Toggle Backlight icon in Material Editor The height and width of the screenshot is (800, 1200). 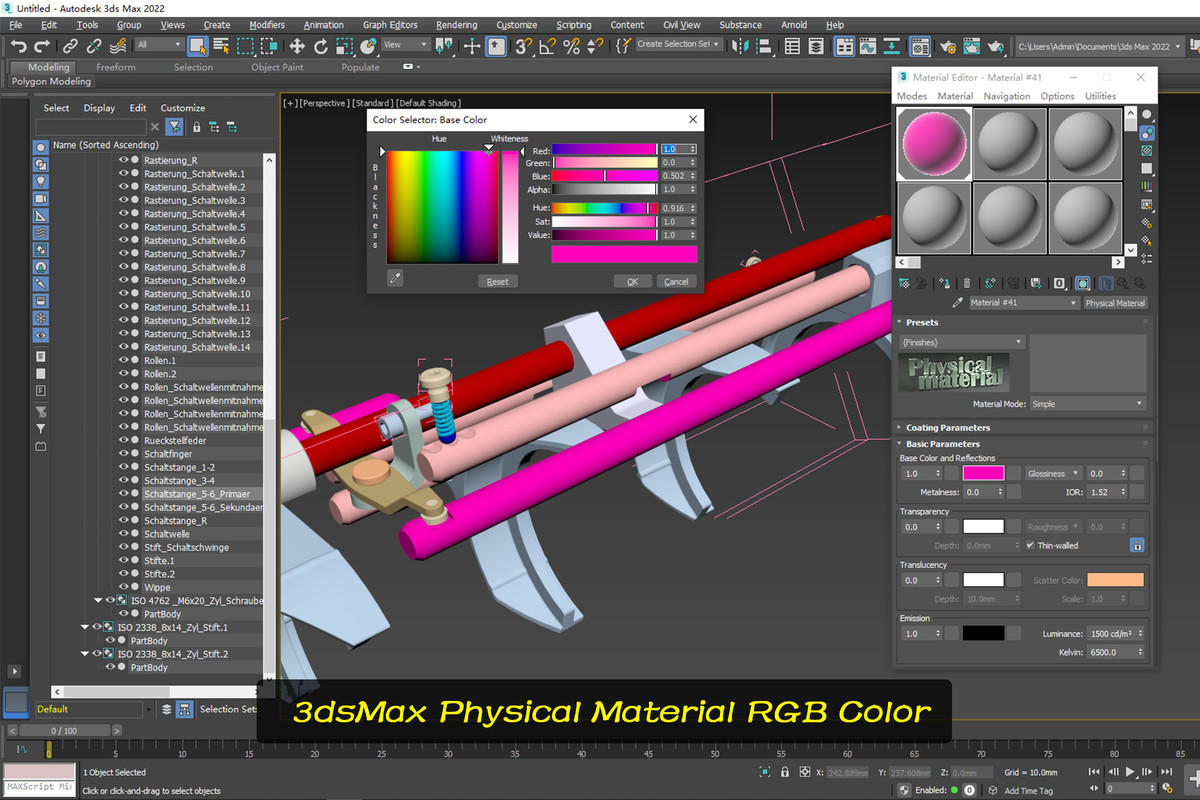coord(1147,132)
